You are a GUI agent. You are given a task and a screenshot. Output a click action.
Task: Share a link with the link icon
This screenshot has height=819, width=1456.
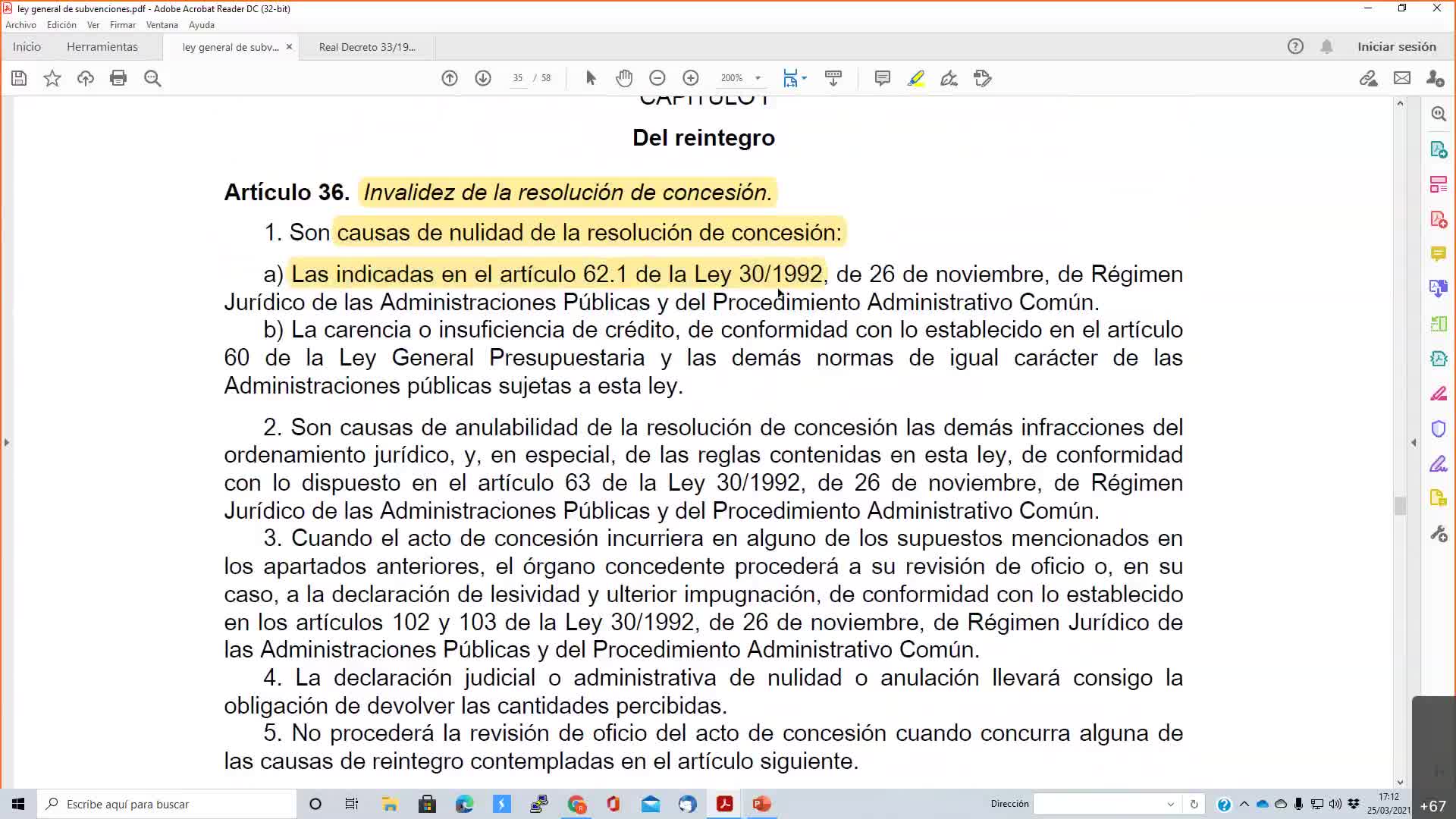pyautogui.click(x=1368, y=78)
